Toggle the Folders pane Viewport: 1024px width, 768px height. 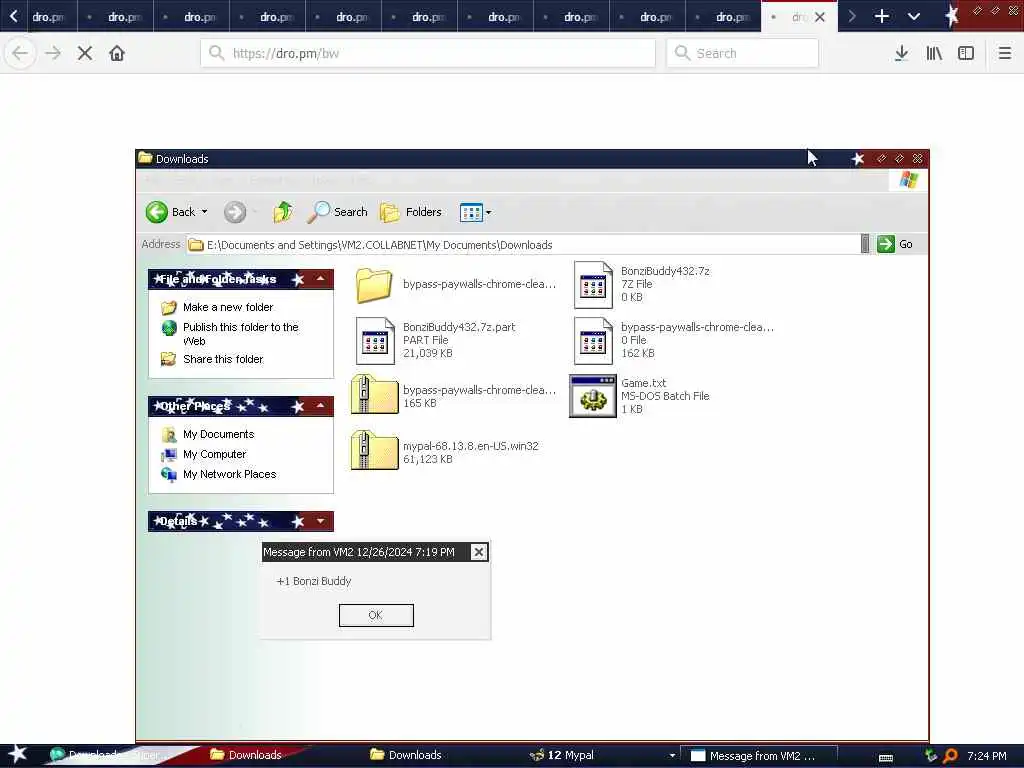coord(411,212)
